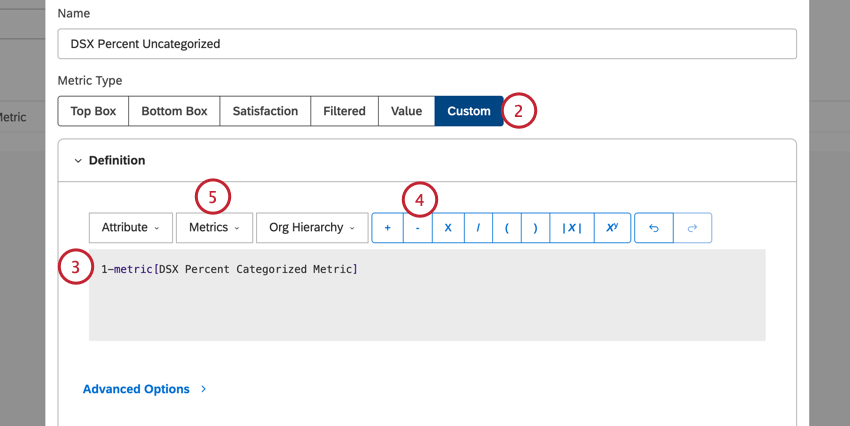The width and height of the screenshot is (850, 426).
Task: Click the metric Name input field
Action: coord(427,44)
